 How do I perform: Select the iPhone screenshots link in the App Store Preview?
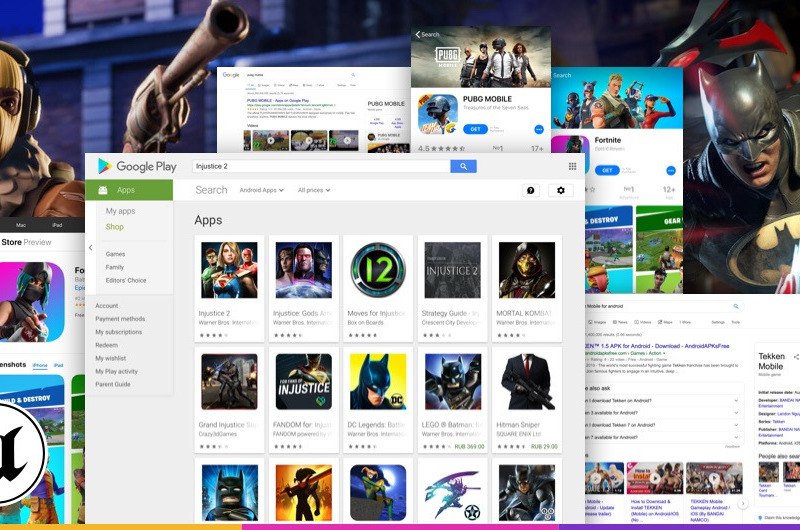coord(40,365)
